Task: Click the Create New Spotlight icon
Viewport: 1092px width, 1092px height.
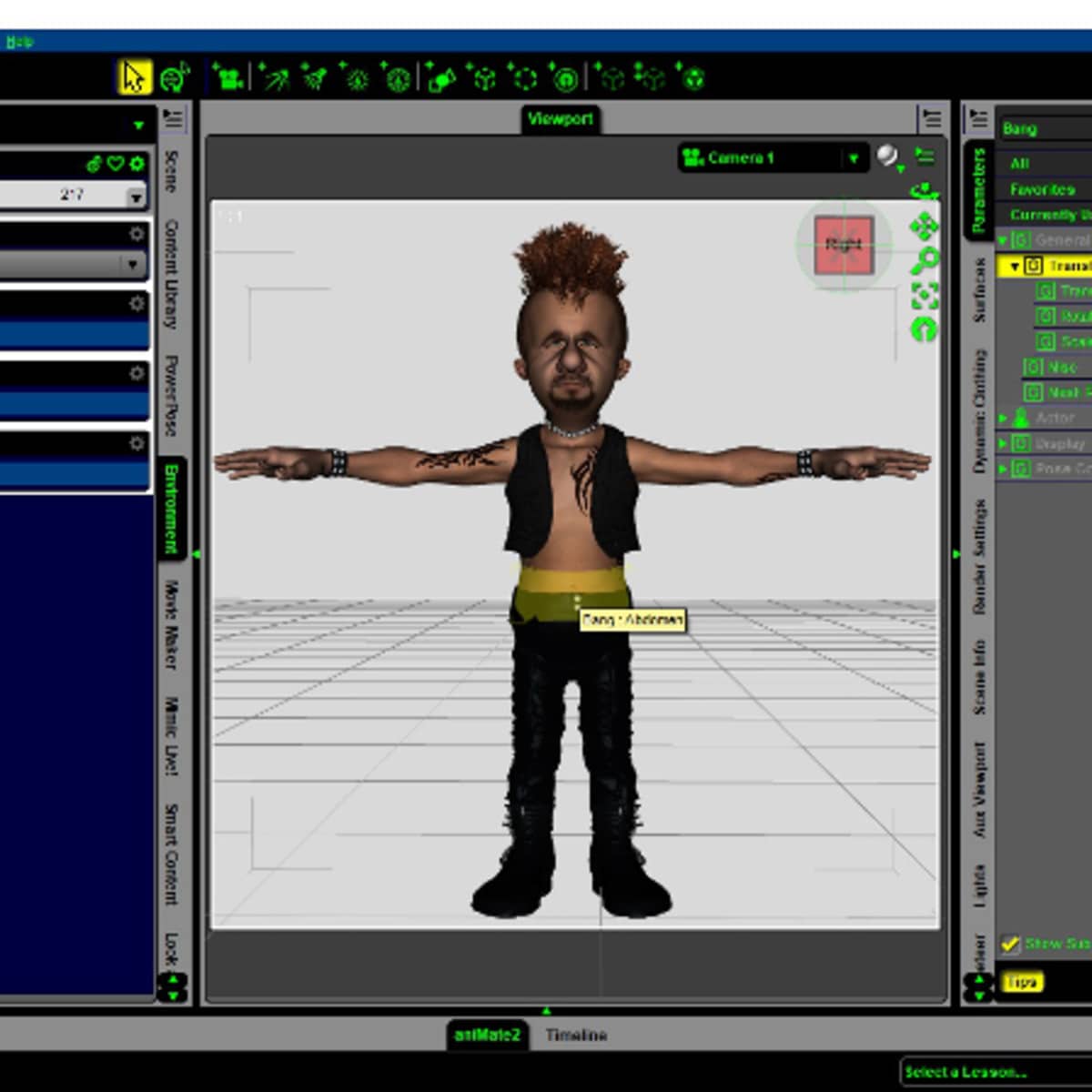Action: (x=314, y=77)
